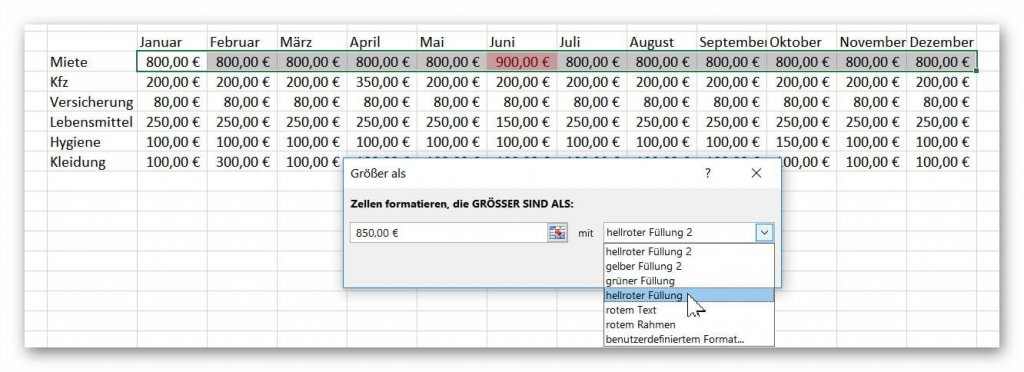Click Kleidung Januar 100,00 € cell
Screen dimensions: 1024x372
pos(172,163)
